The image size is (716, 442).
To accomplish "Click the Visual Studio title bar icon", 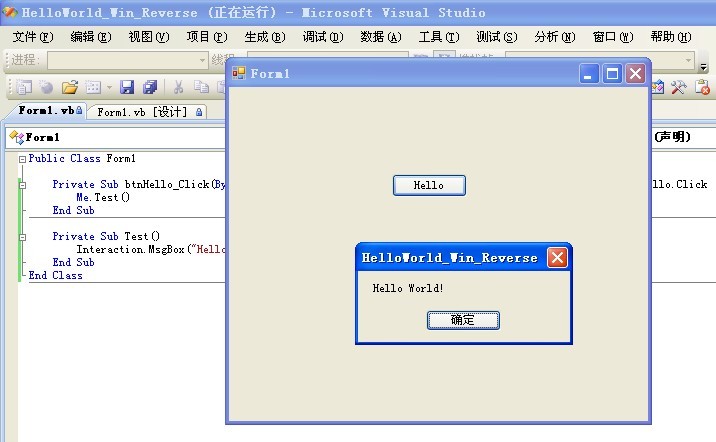I will point(10,12).
